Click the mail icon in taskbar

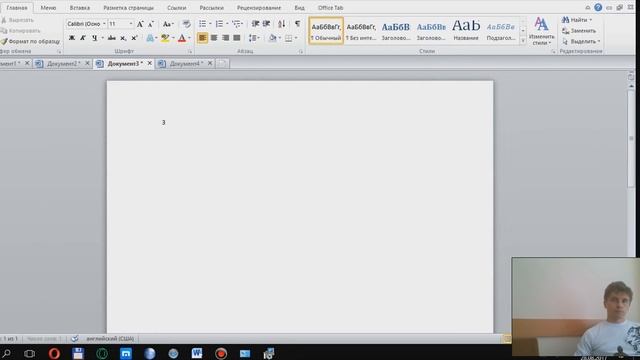(245, 353)
